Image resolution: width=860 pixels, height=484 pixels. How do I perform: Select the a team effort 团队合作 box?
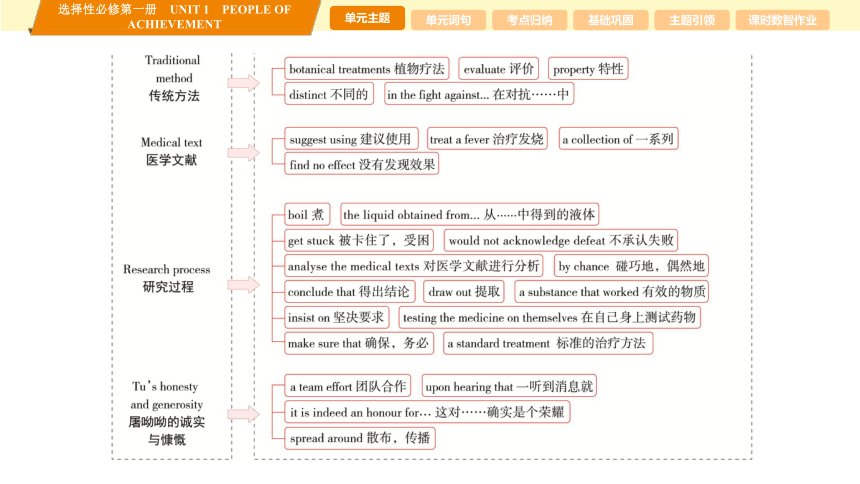coord(348,386)
